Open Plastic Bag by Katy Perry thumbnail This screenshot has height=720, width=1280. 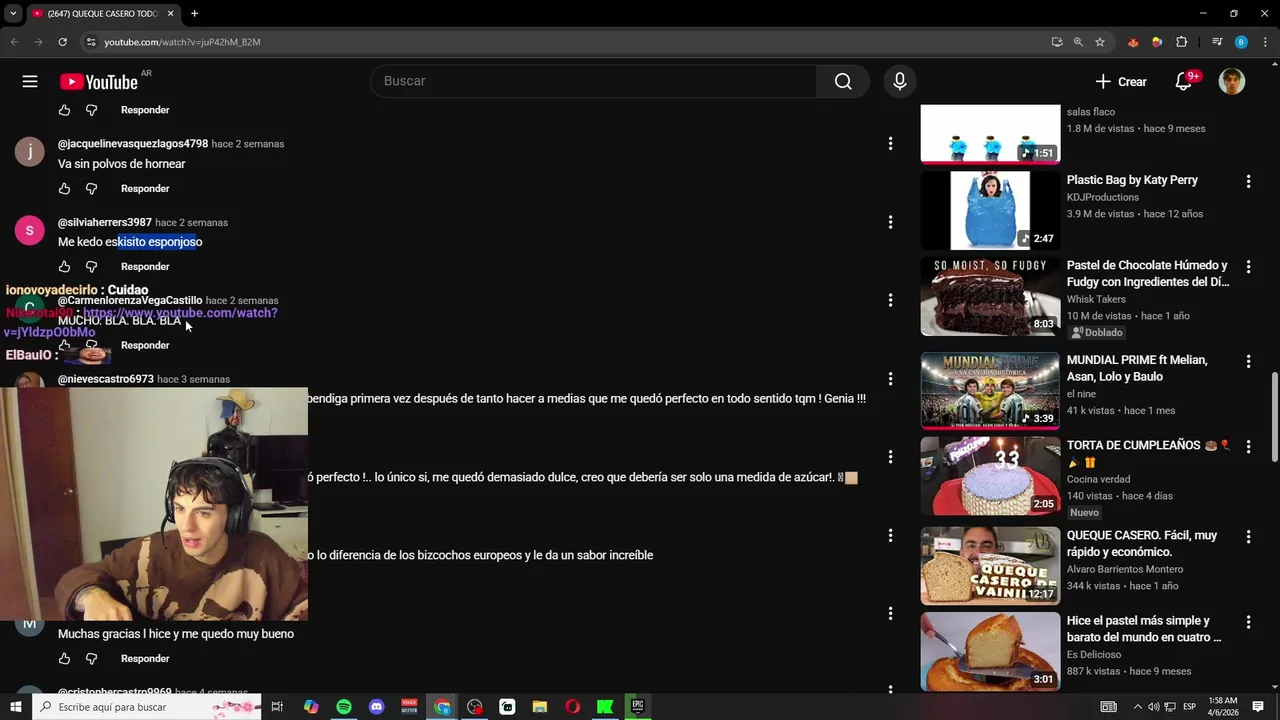(x=990, y=210)
